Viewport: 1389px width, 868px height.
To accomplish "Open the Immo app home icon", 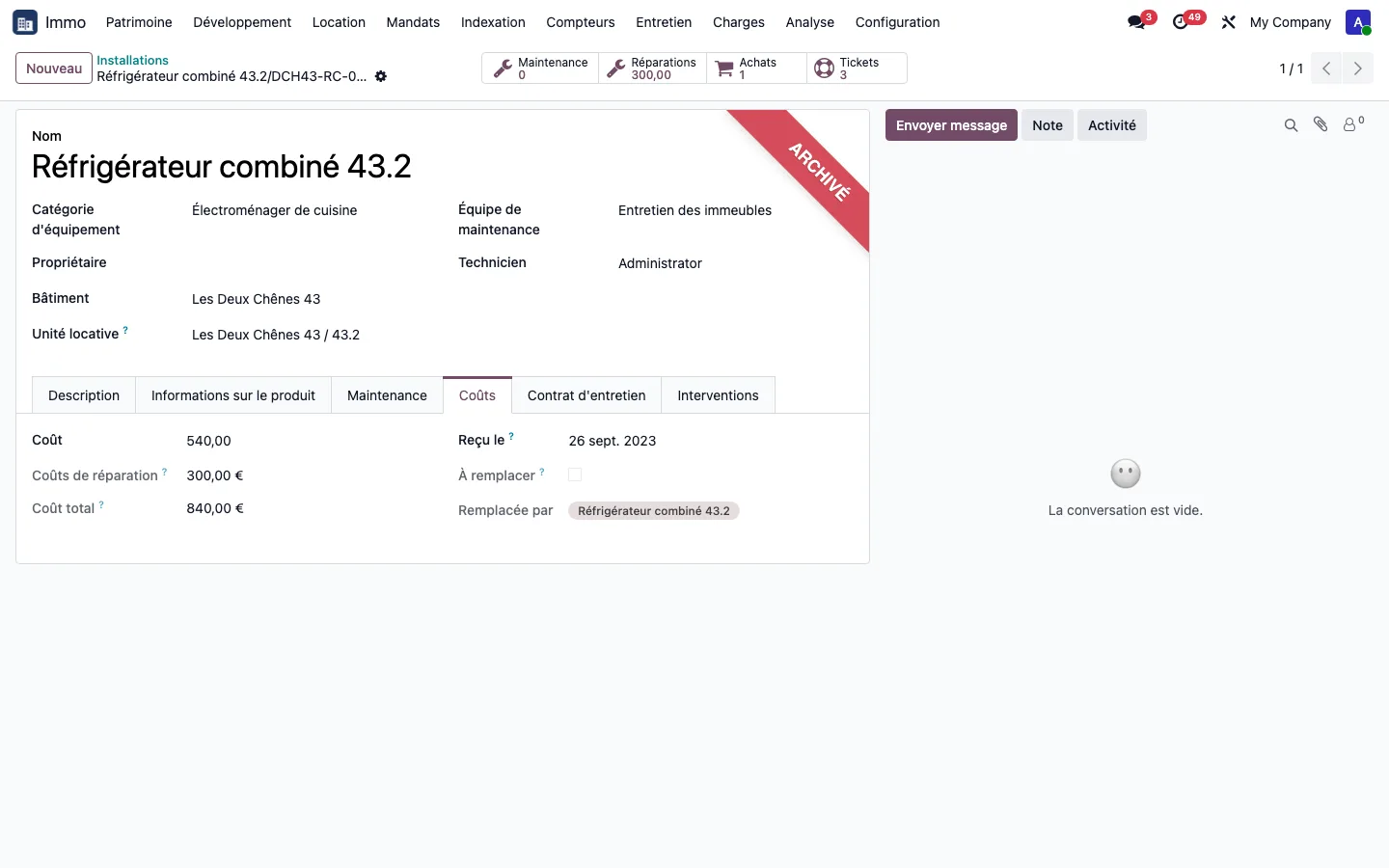I will click(x=25, y=22).
